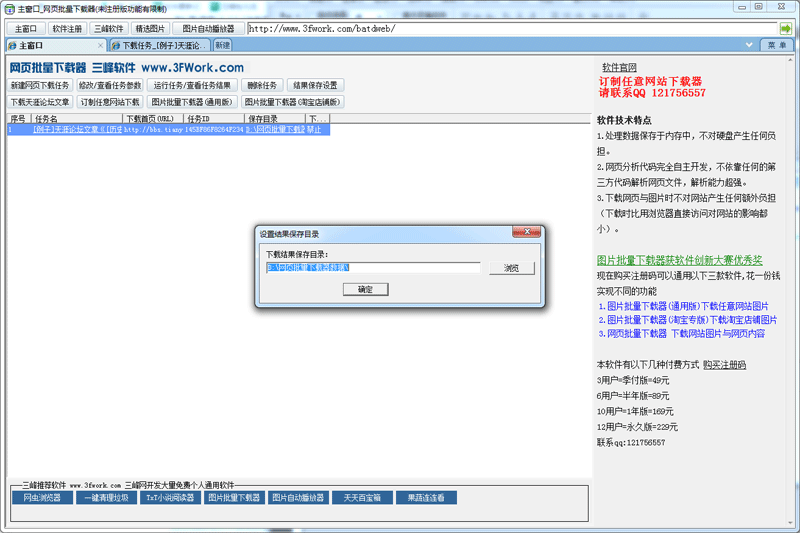
Task: Click 修改/查看任务参数 button
Action: [x=110, y=85]
